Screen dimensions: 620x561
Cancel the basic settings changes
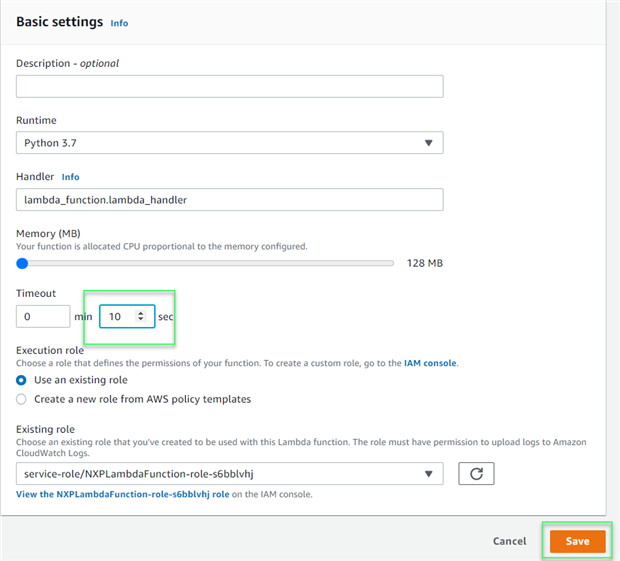(x=509, y=541)
